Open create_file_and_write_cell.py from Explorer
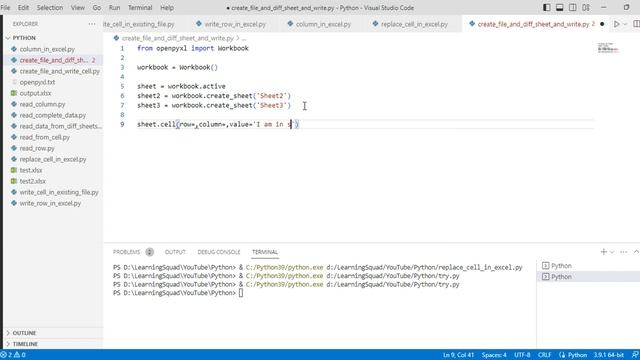 (60, 71)
